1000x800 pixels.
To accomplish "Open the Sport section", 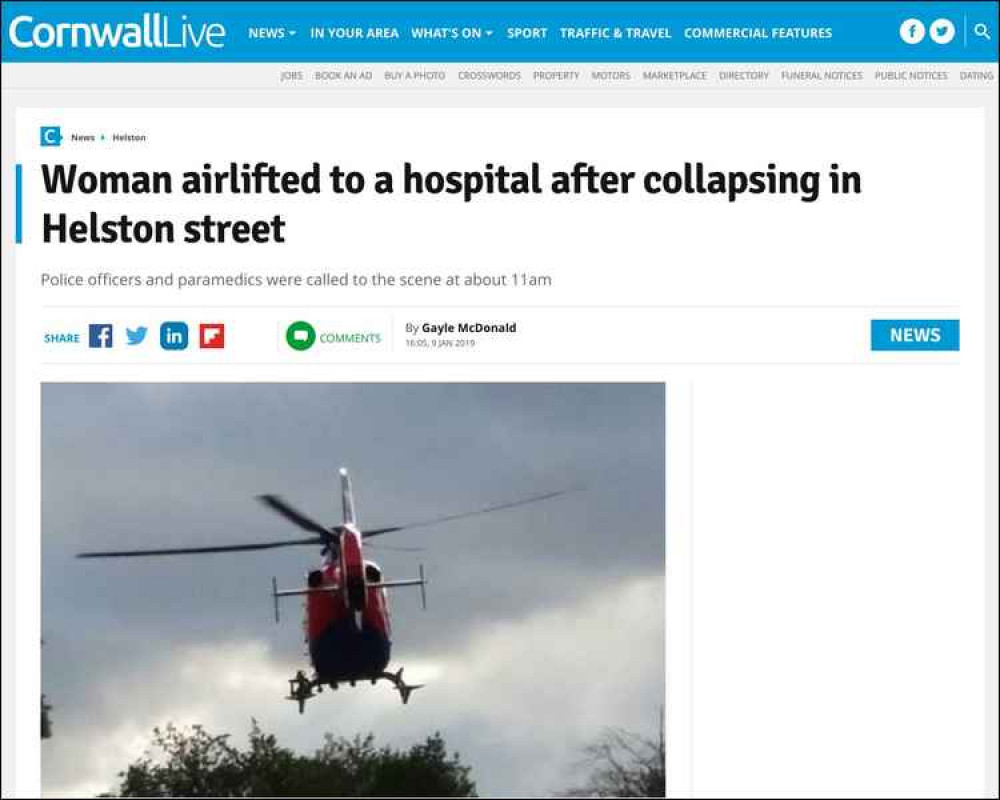I will (527, 33).
